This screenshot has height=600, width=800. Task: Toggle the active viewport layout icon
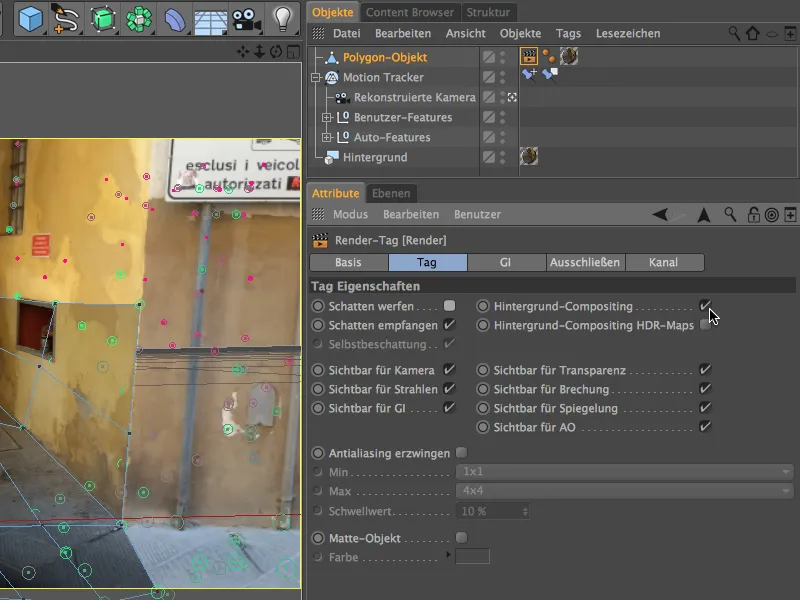293,52
